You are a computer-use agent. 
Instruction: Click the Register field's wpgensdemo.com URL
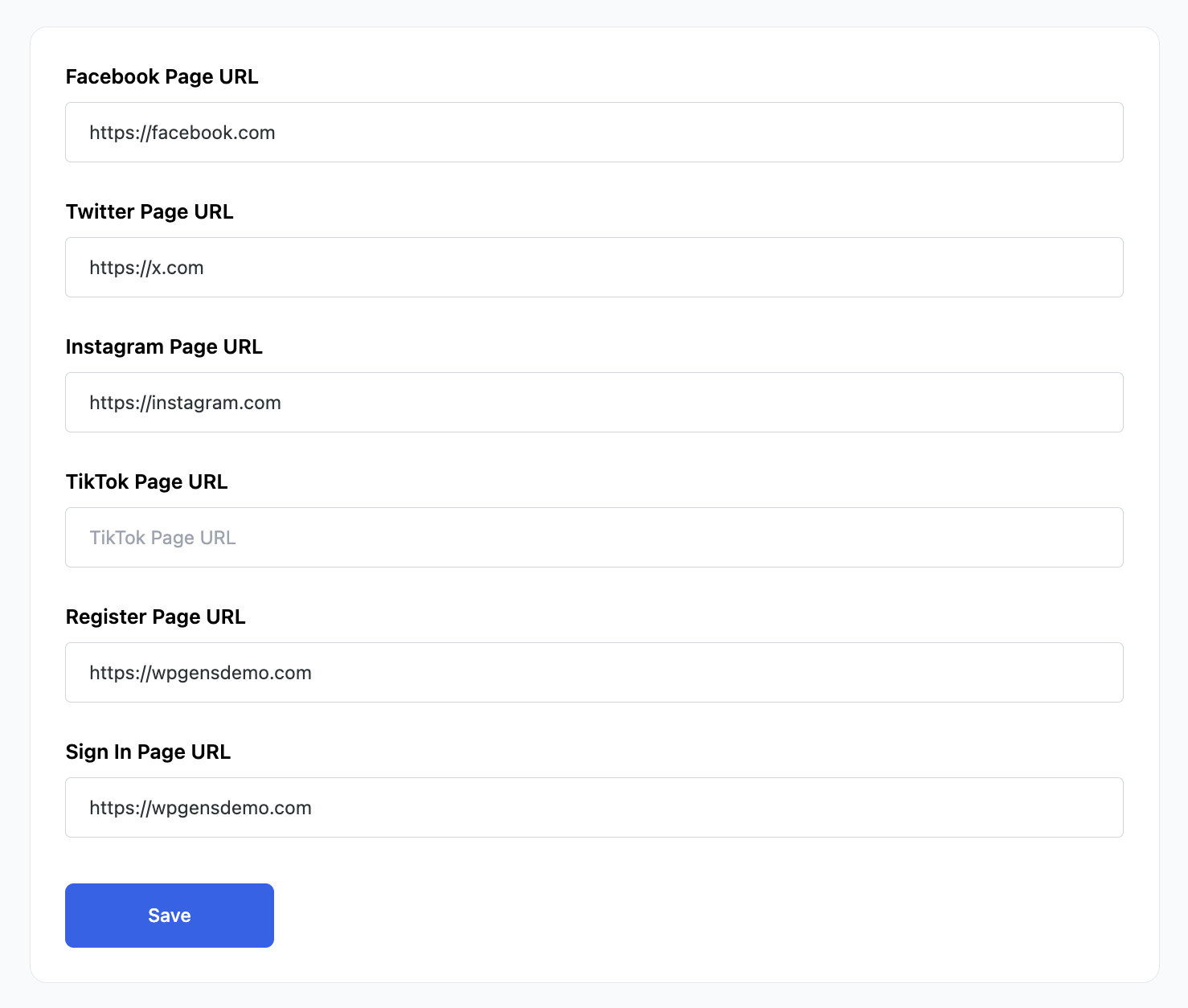tap(200, 672)
